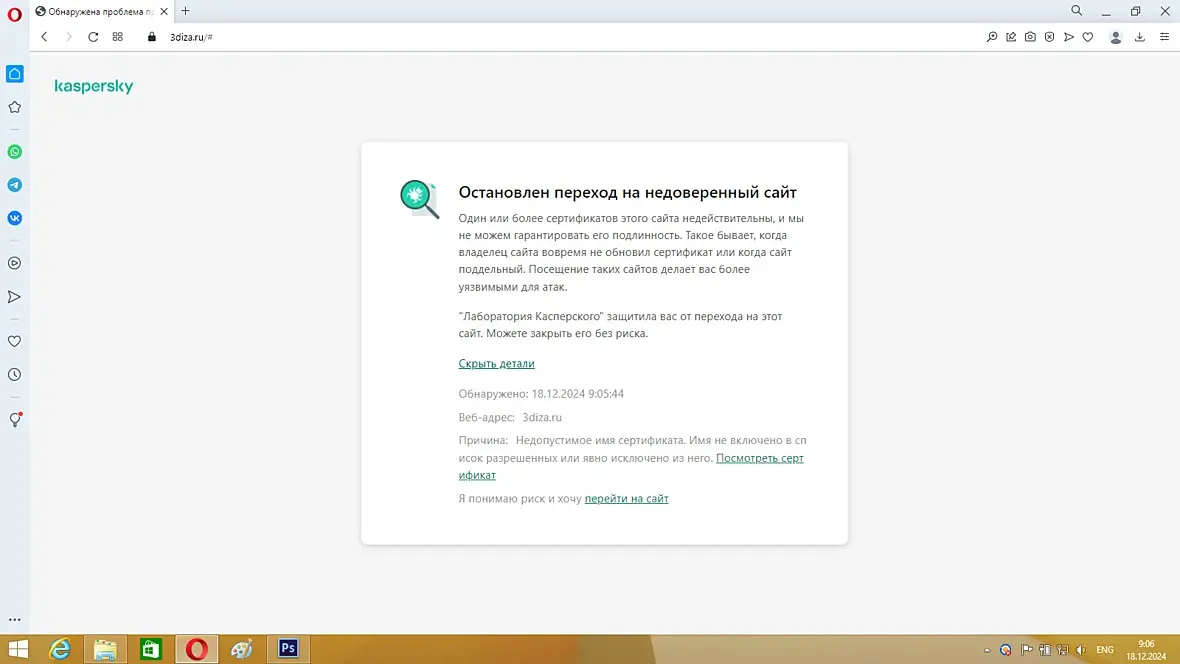Open sidebar Bookmarks star icon
This screenshot has width=1180, height=664.
pos(14,107)
